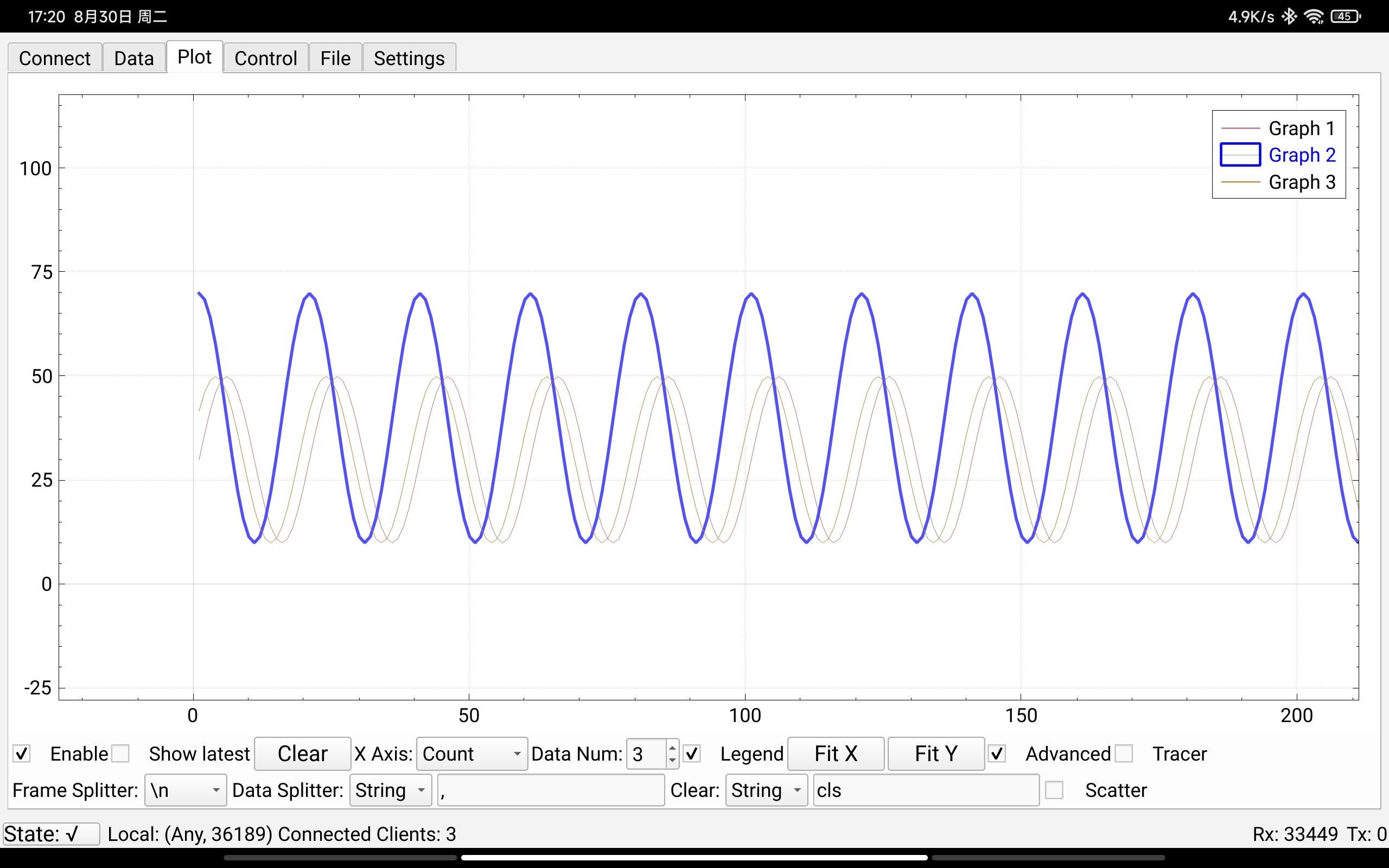The image size is (1389, 868).
Task: Click the Graph 1 legend line icon
Action: 1240,128
